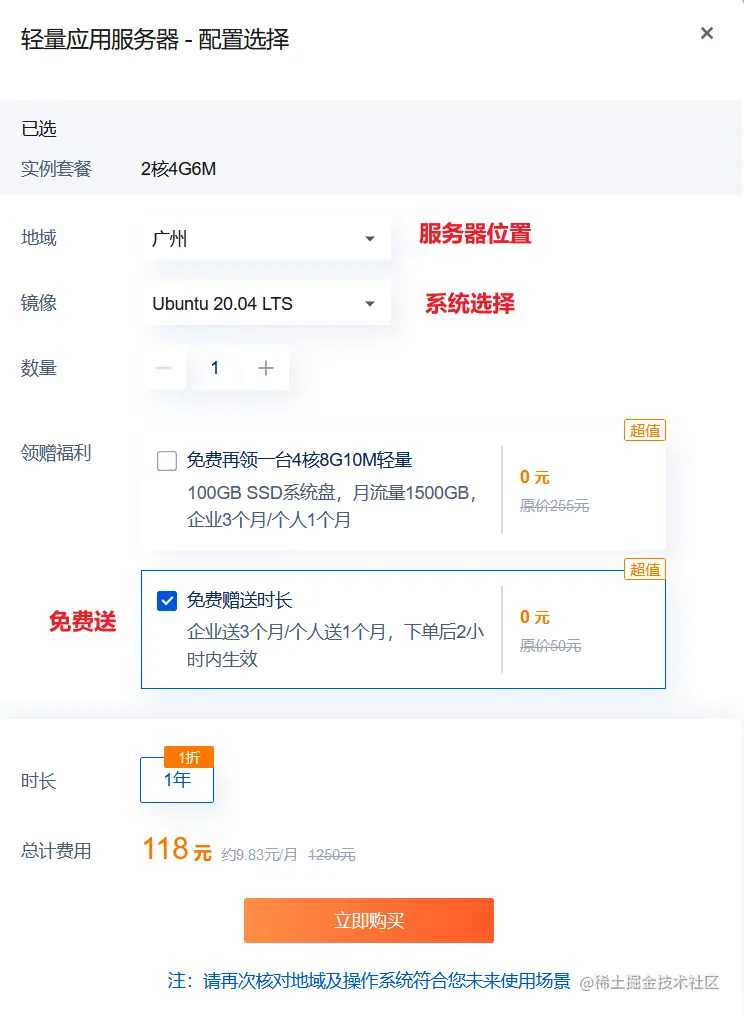Click the 超值 badge on 免费赠送时长 offer
744x1016 pixels.
(644, 569)
